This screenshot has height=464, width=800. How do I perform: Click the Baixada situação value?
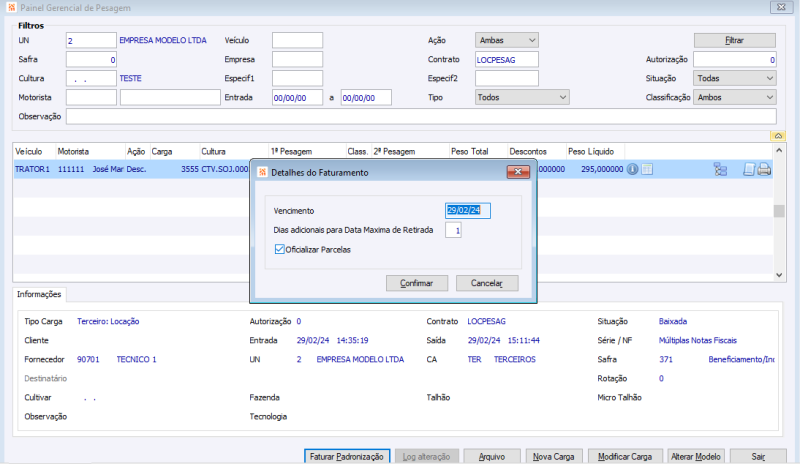coord(672,321)
